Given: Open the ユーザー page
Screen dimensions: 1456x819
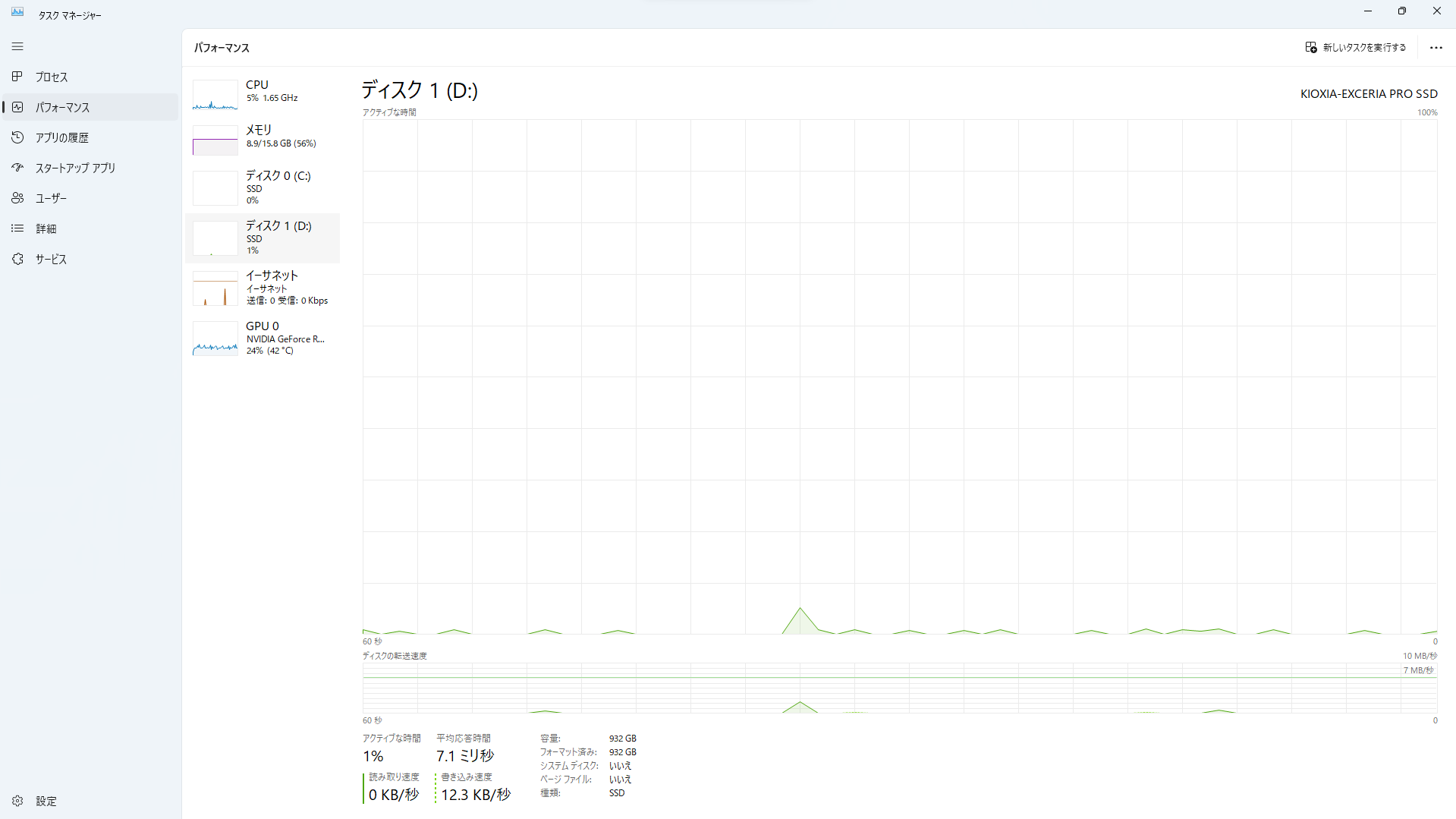Looking at the screenshot, I should (x=90, y=198).
